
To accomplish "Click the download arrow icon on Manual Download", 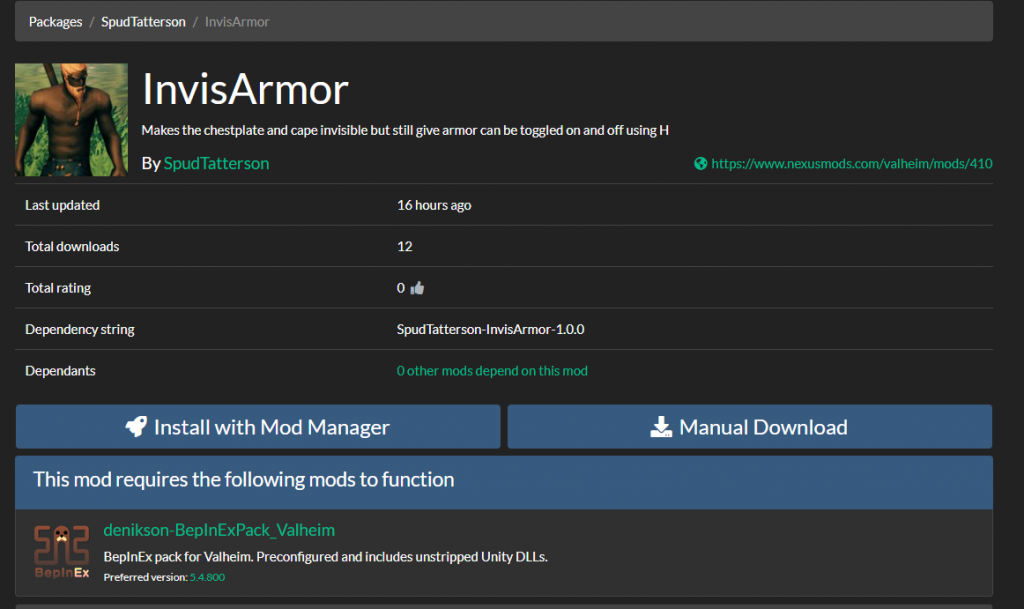I will coord(661,427).
